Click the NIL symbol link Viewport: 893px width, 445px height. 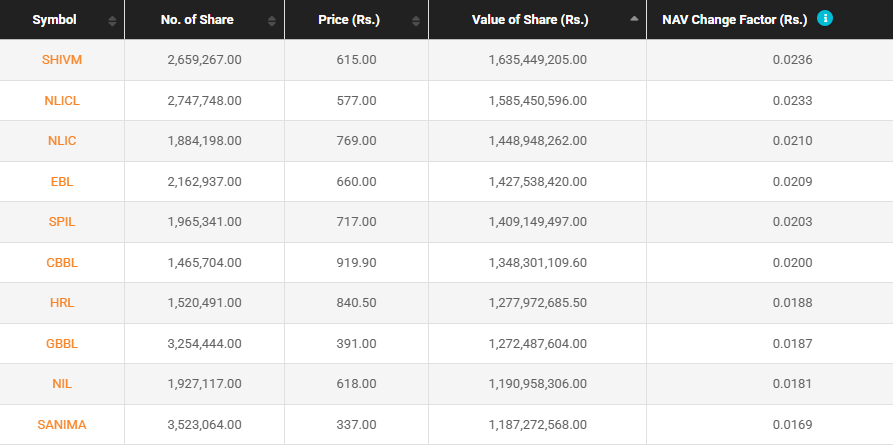[x=62, y=384]
